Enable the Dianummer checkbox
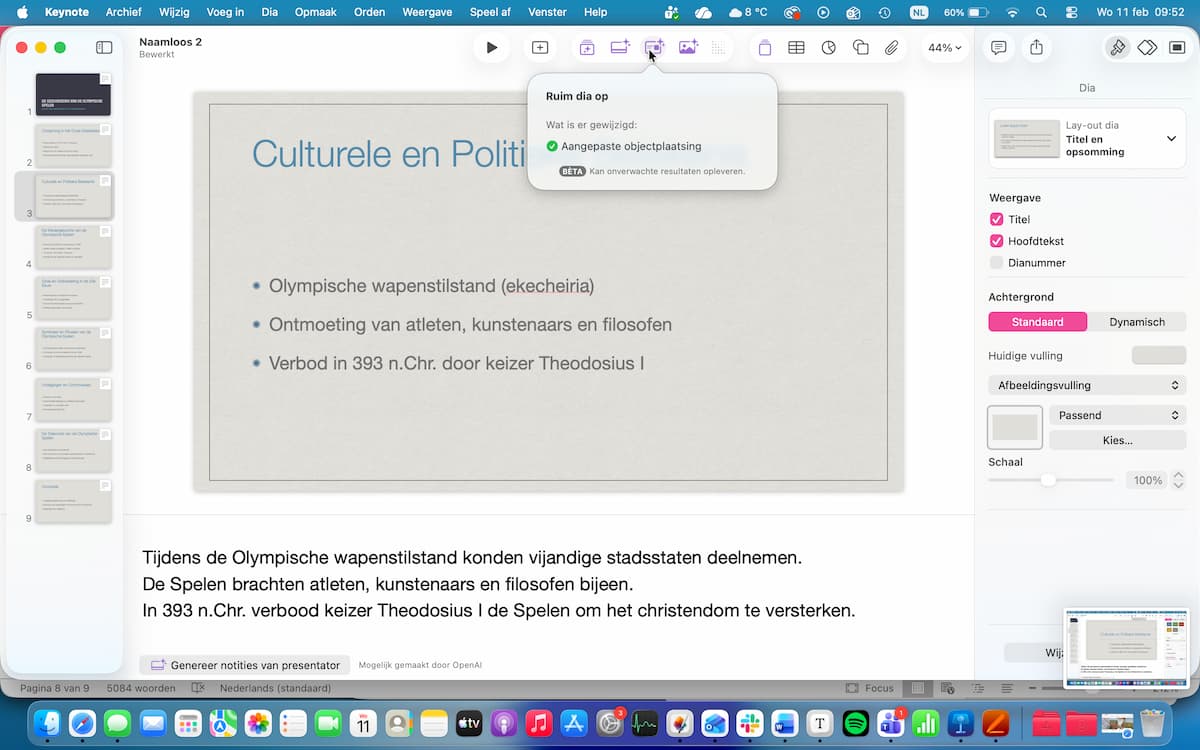 pos(996,263)
